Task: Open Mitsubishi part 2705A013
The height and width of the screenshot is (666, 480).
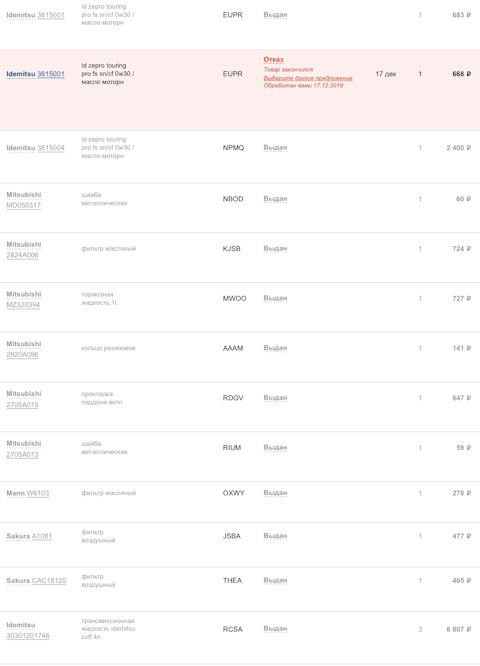Action: [x=22, y=454]
